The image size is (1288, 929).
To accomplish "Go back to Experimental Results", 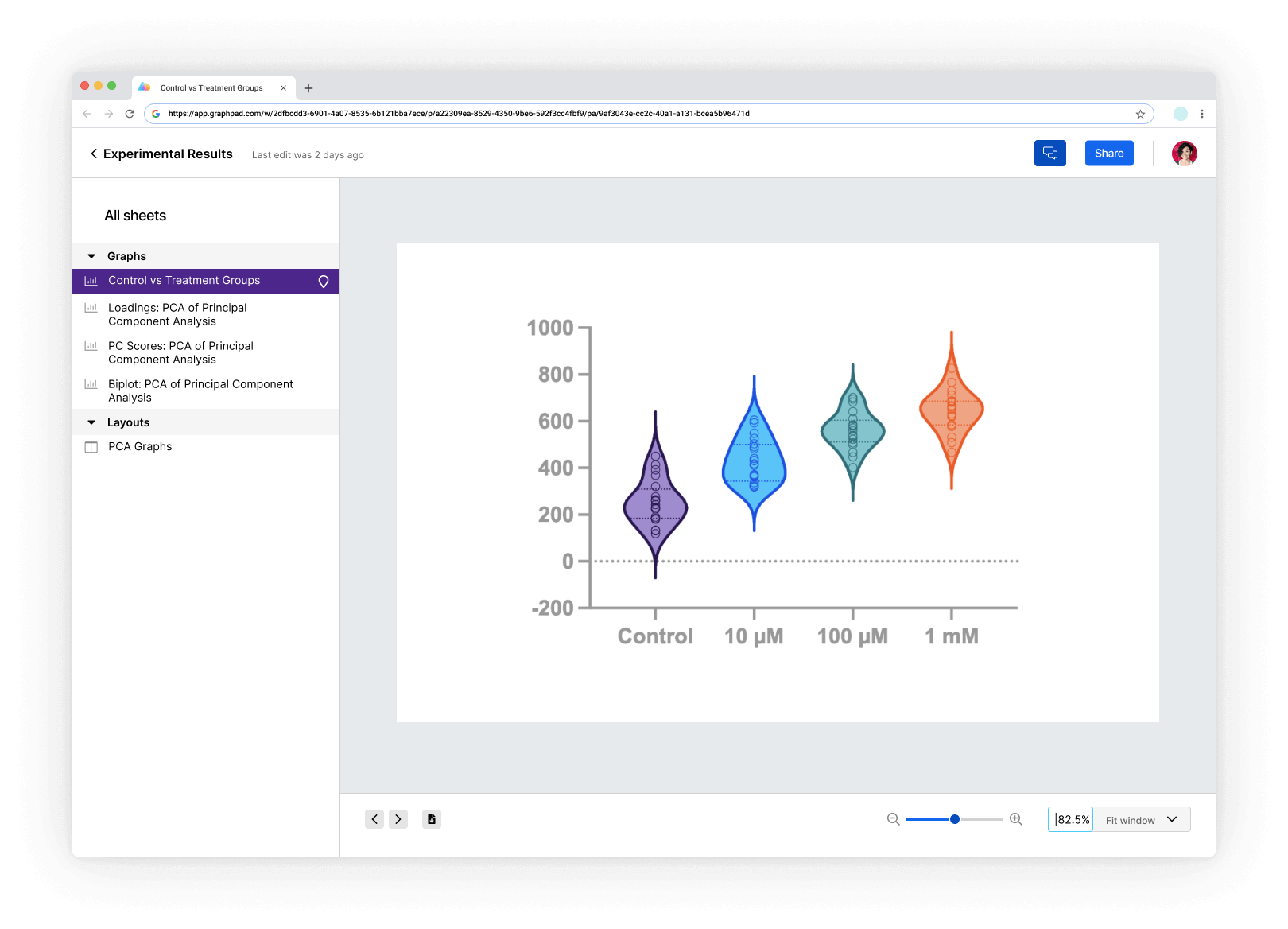I will [x=94, y=154].
